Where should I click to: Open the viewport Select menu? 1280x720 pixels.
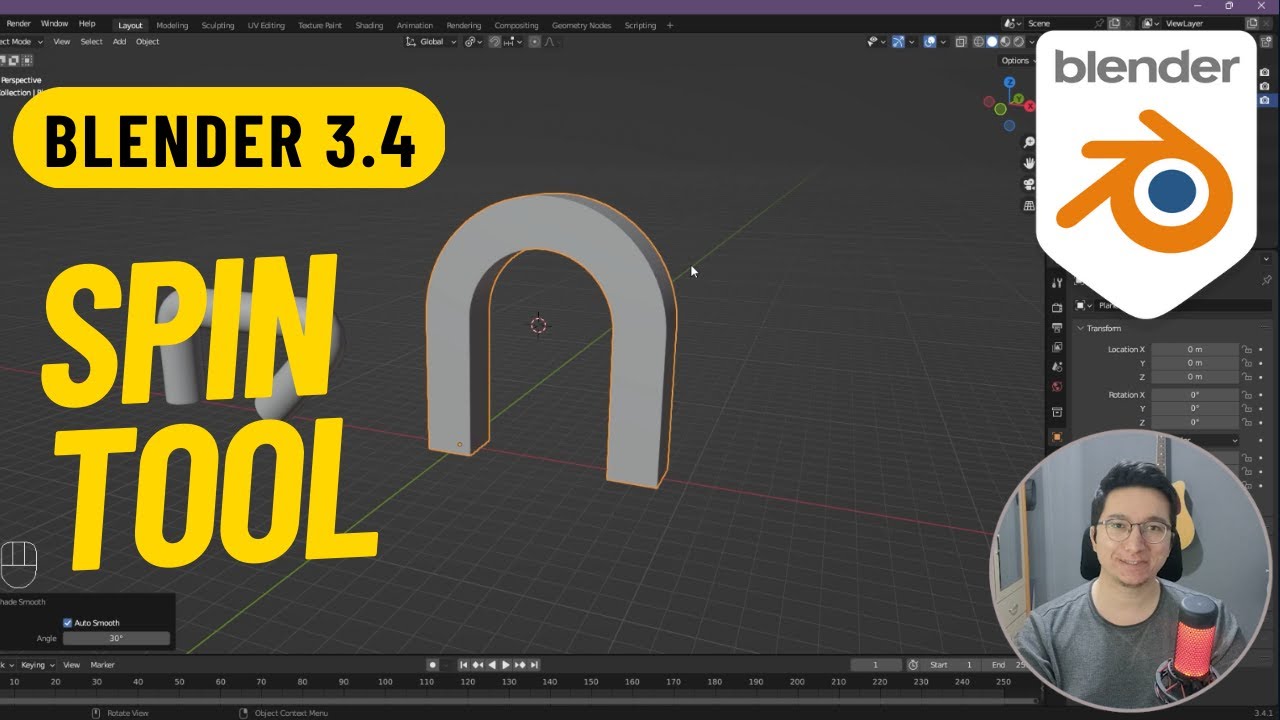[91, 42]
